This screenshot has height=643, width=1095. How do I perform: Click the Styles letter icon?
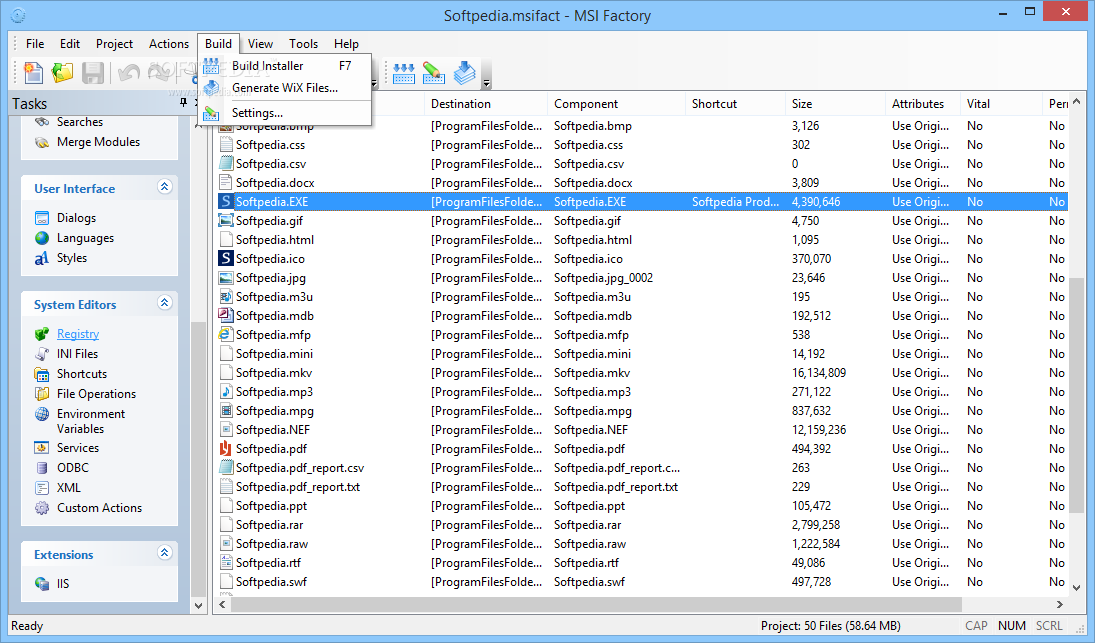point(42,258)
